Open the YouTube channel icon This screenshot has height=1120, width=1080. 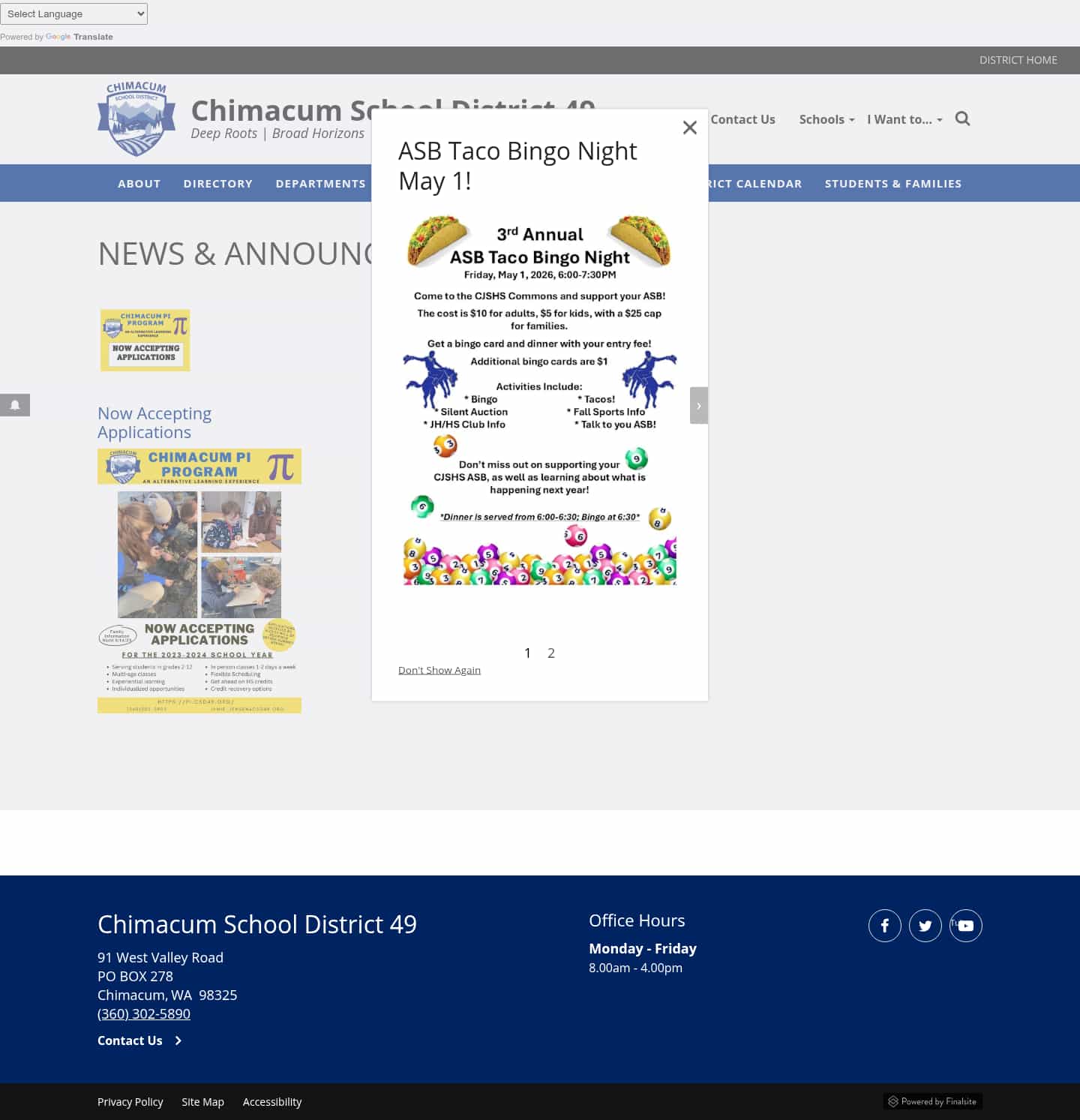point(965,925)
